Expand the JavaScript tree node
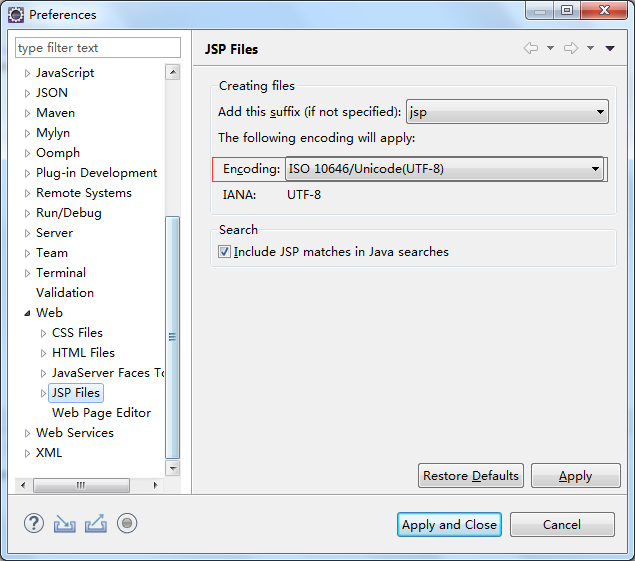The width and height of the screenshot is (635, 561). tap(27, 73)
